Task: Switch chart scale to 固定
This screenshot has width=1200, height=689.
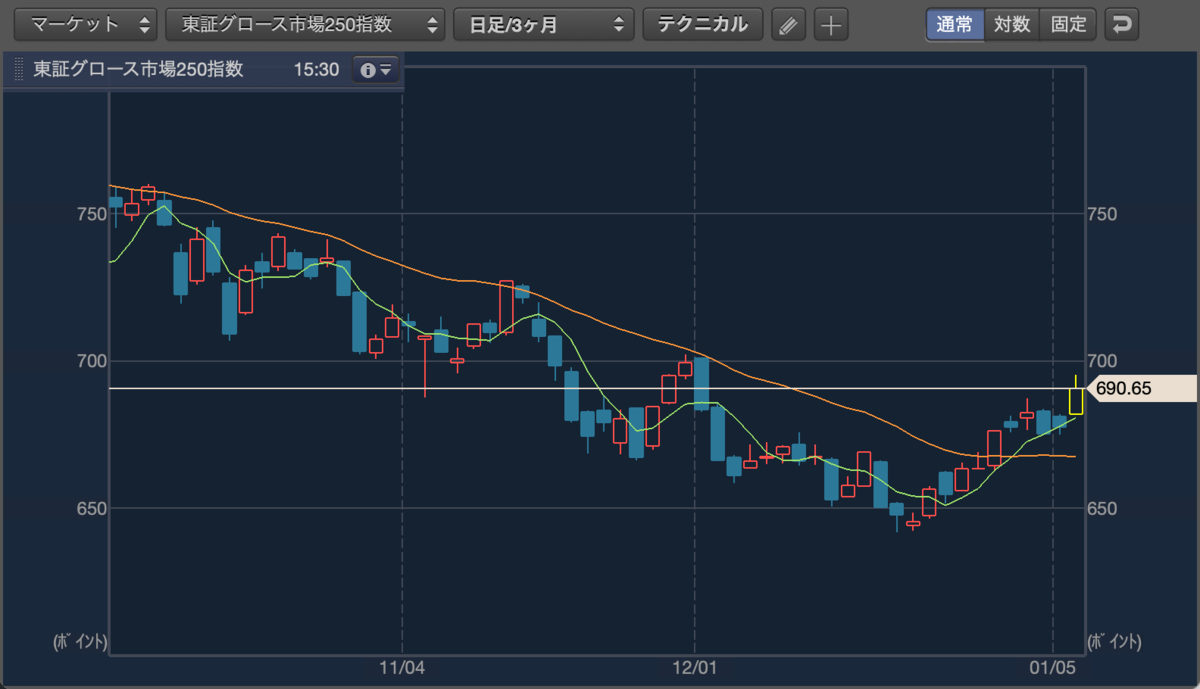Action: (x=1068, y=25)
